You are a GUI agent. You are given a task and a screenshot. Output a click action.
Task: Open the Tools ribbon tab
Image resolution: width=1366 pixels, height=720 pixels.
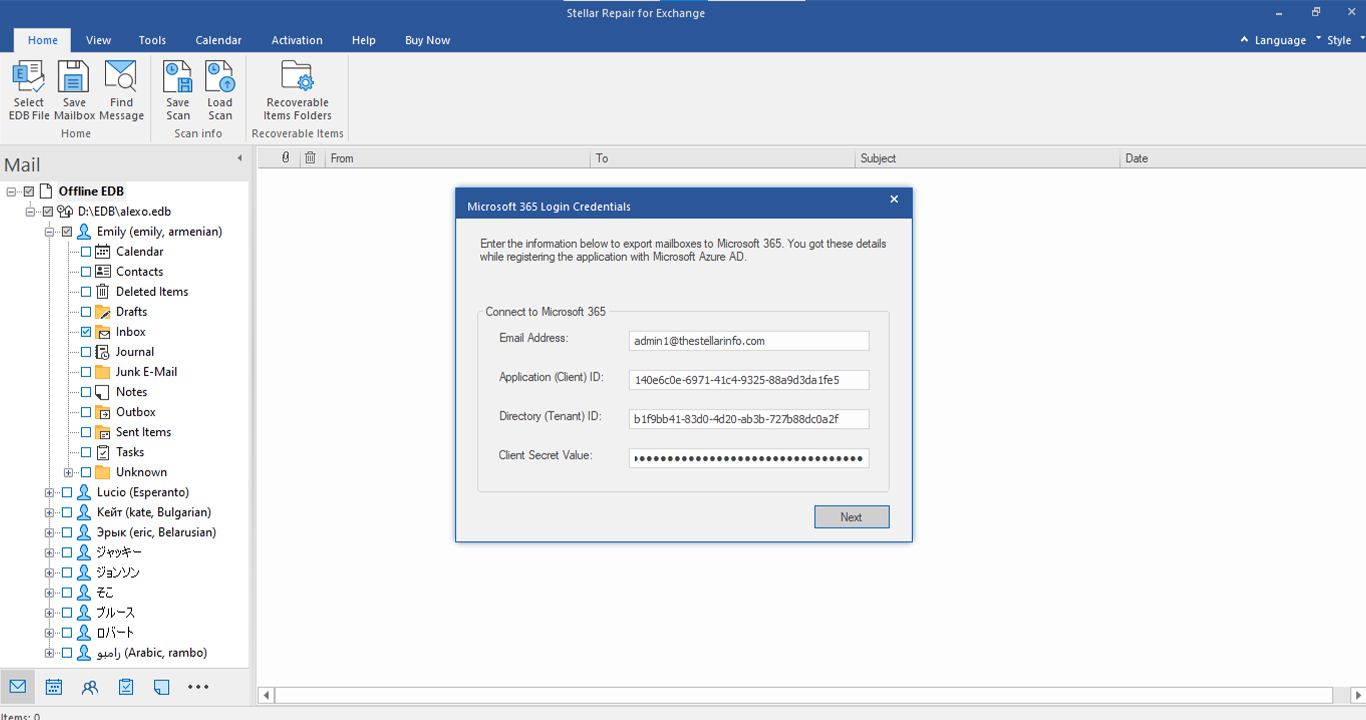(x=152, y=40)
